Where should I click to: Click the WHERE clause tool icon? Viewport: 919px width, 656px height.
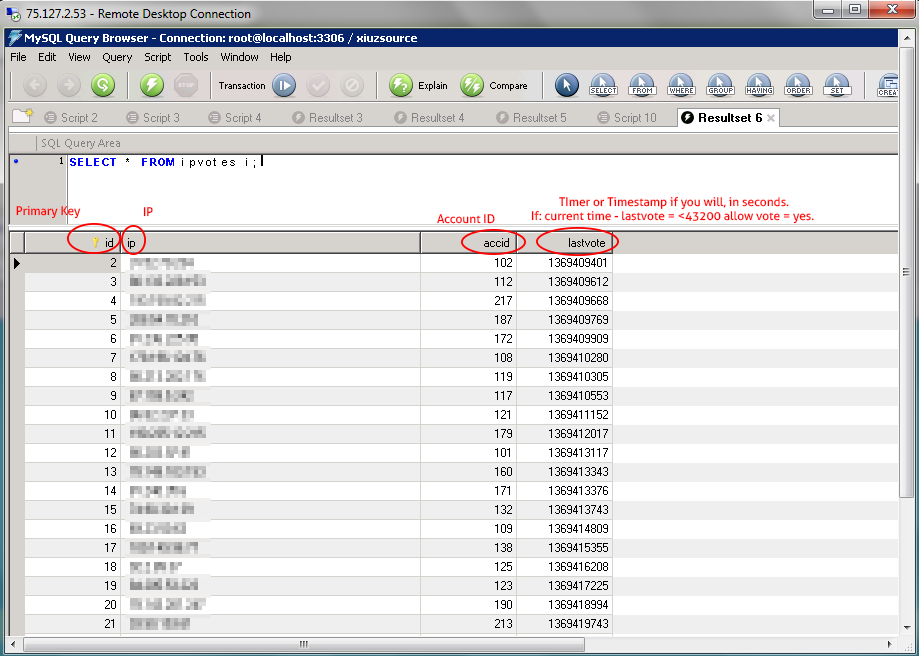[x=681, y=86]
